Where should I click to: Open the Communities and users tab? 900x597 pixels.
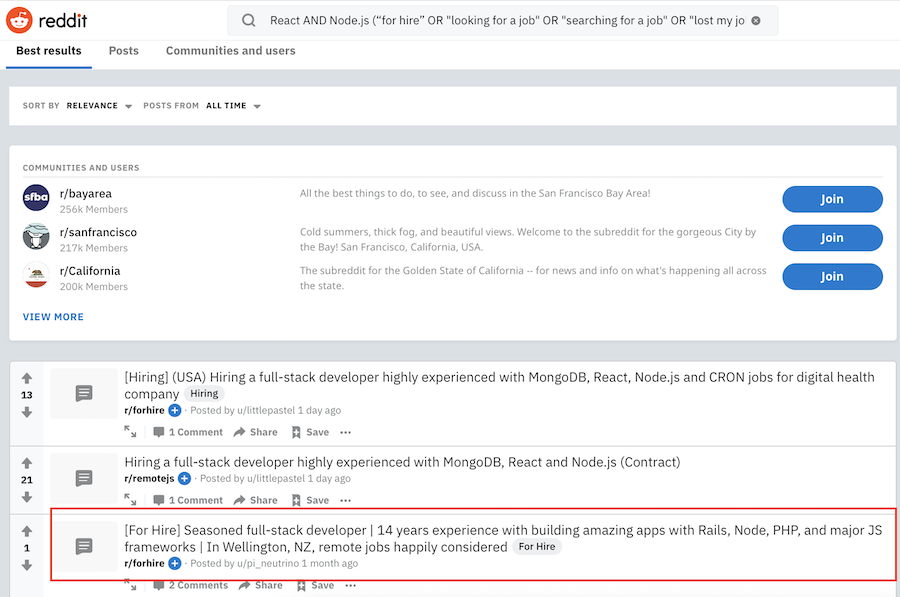pos(231,51)
